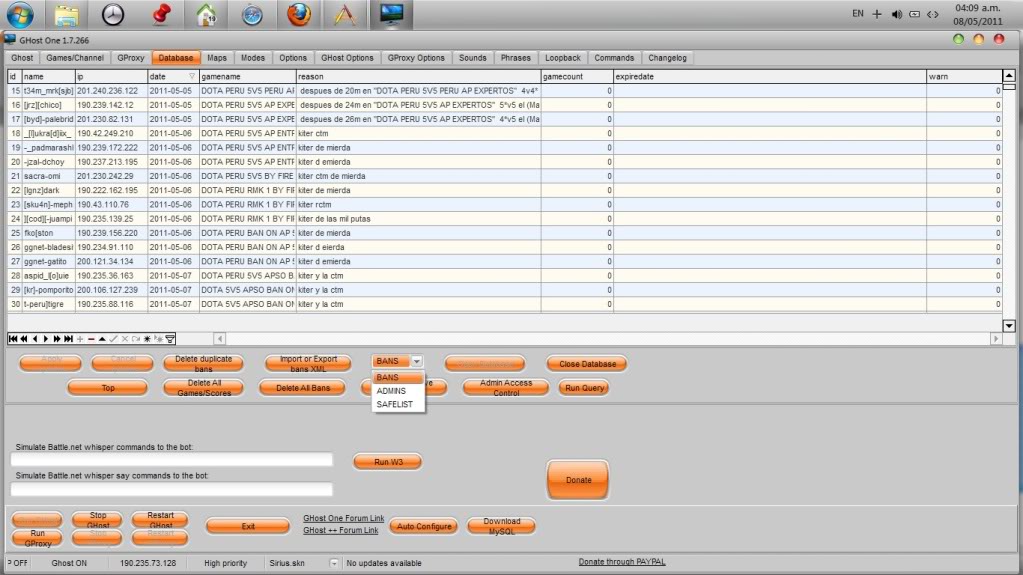1023x575 pixels.
Task: Open red pushpin app in taskbar
Action: tap(160, 14)
